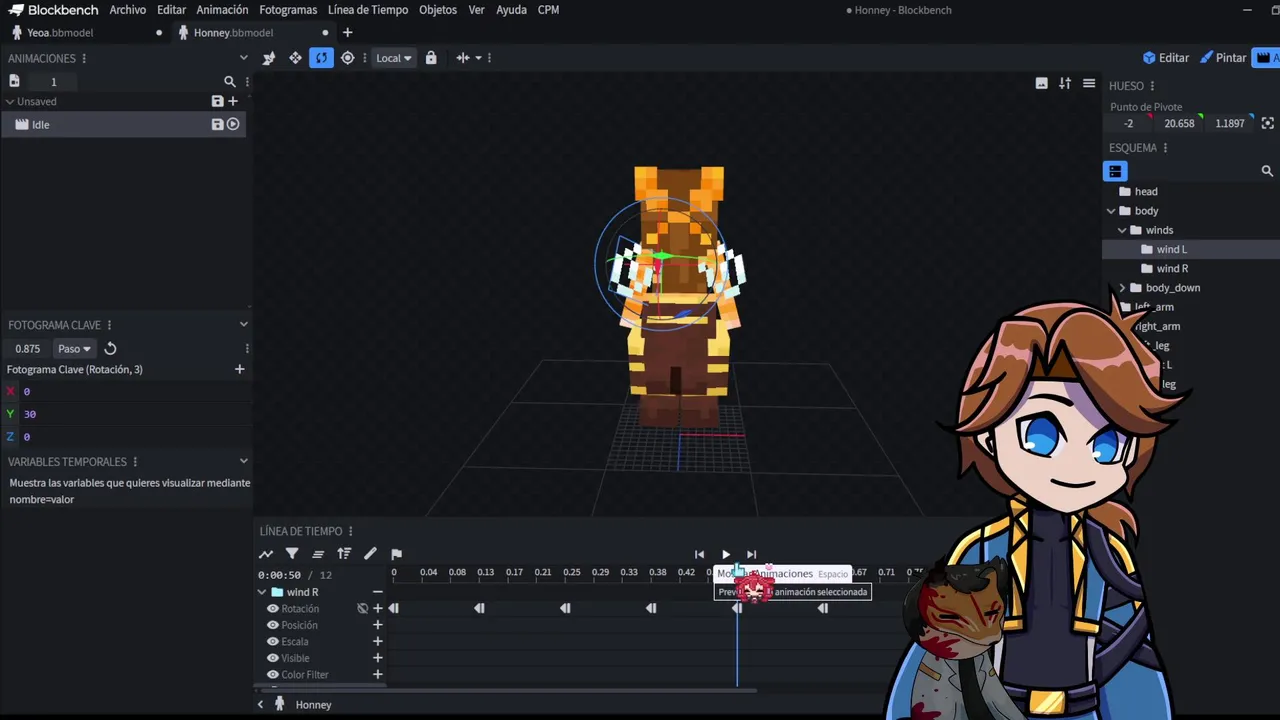Add a timeline marker flag
The height and width of the screenshot is (720, 1280).
point(396,554)
